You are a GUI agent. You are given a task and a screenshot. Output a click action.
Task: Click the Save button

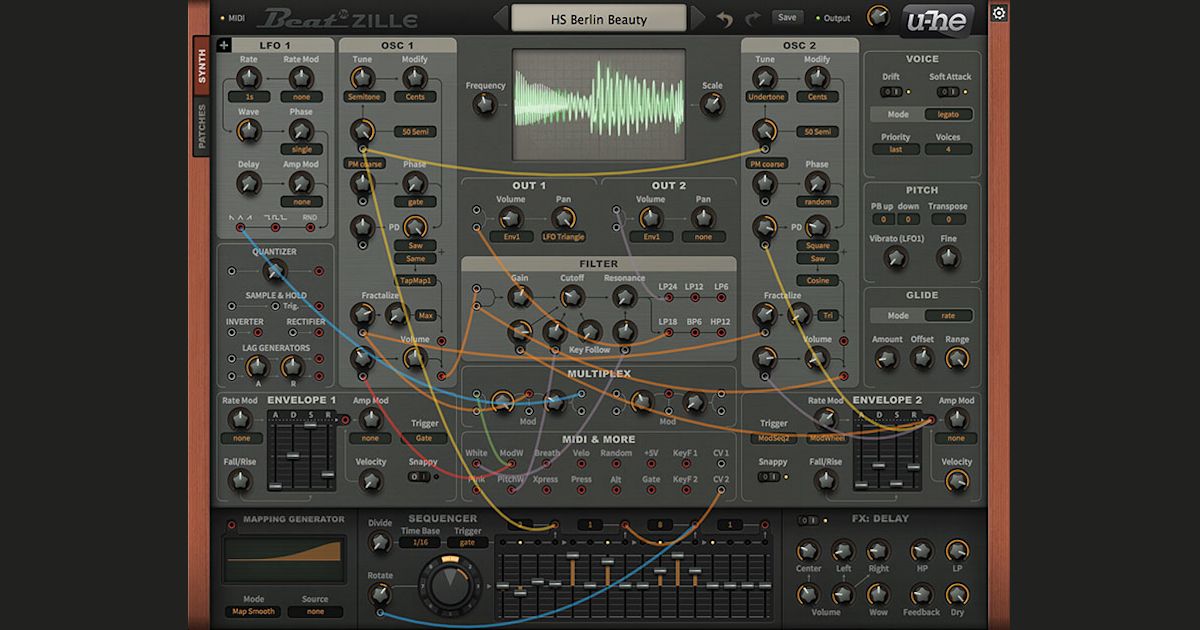tap(787, 17)
